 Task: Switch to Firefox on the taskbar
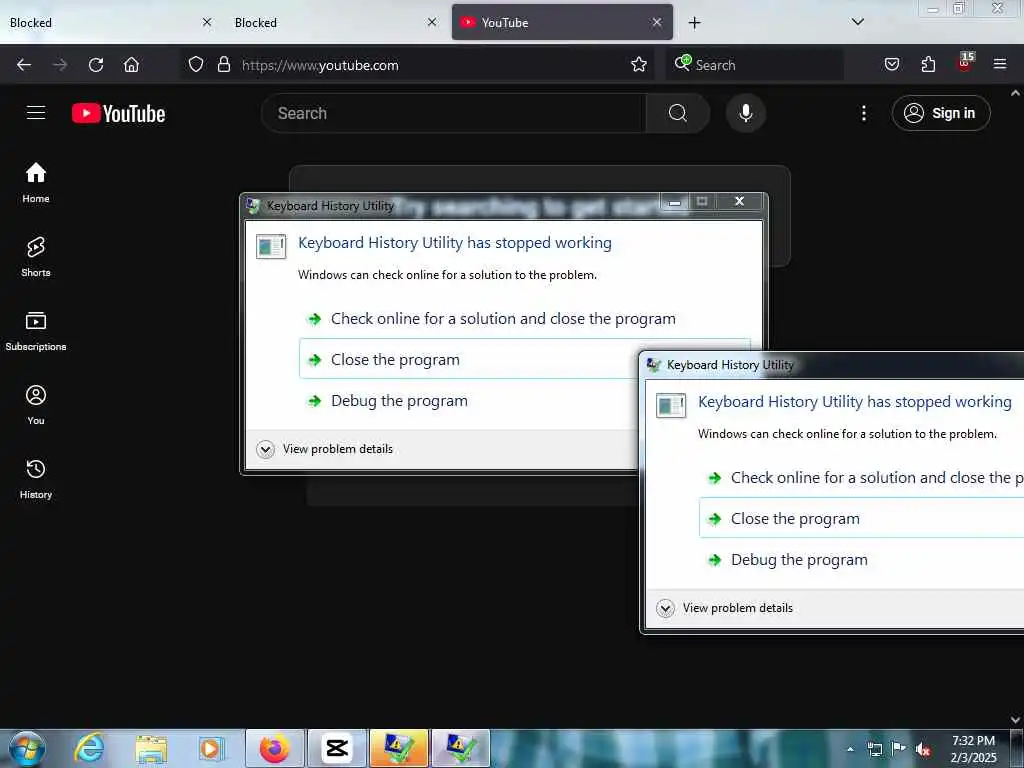(x=275, y=748)
